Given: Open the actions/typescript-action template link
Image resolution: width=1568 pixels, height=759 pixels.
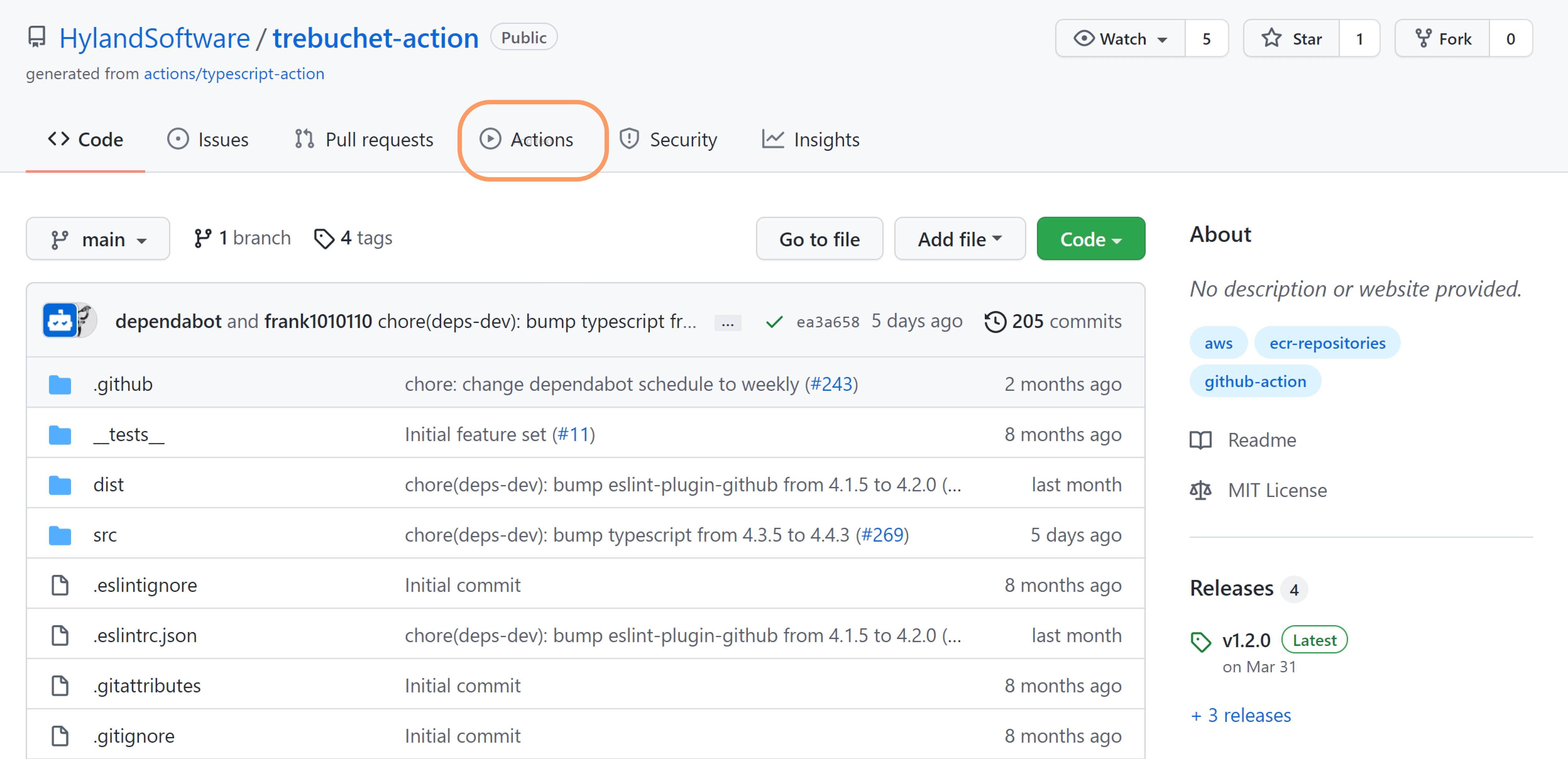Looking at the screenshot, I should point(234,74).
